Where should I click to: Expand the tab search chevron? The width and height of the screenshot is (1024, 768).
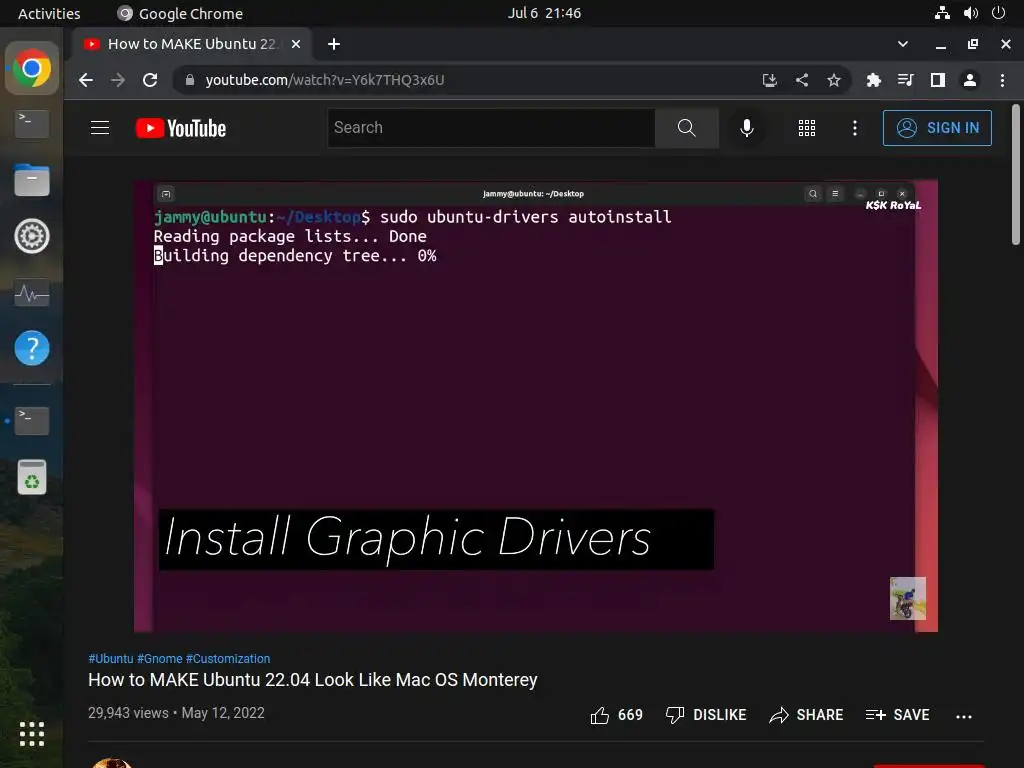tap(903, 44)
